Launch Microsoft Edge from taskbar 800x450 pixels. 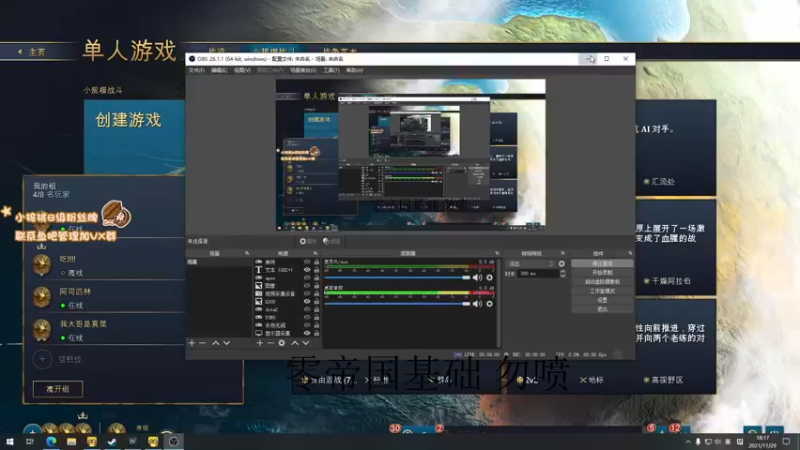51,441
